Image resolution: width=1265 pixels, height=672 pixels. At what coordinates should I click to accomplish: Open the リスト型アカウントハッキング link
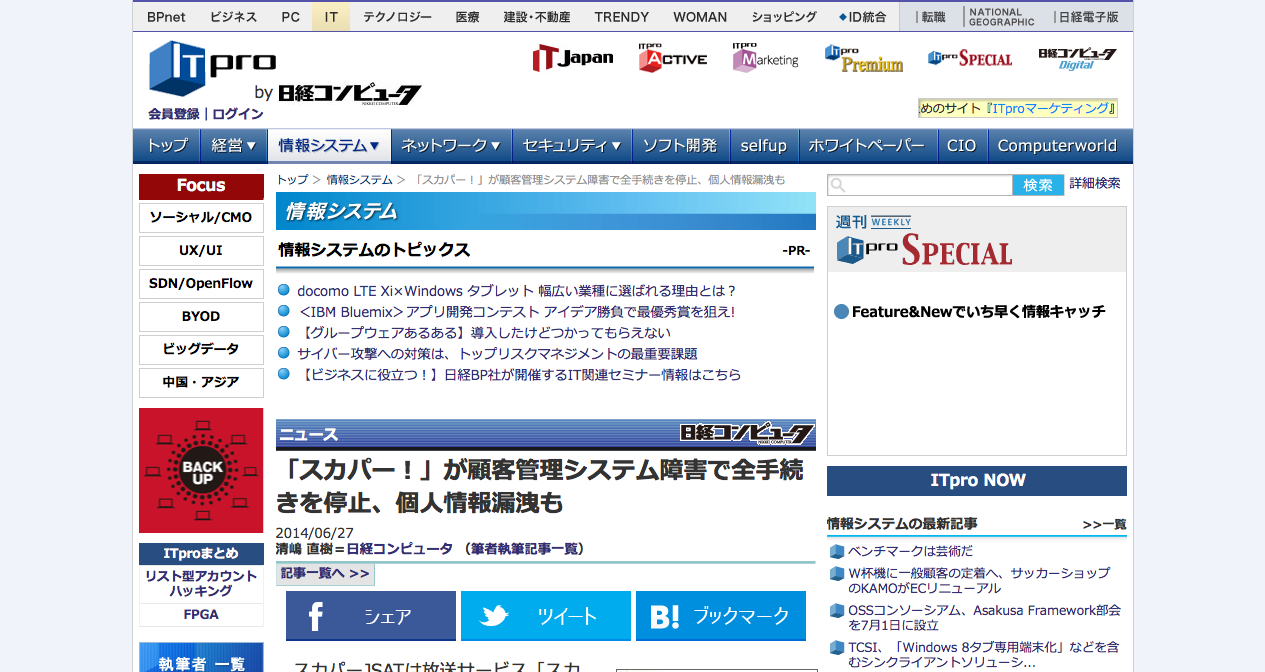[201, 583]
